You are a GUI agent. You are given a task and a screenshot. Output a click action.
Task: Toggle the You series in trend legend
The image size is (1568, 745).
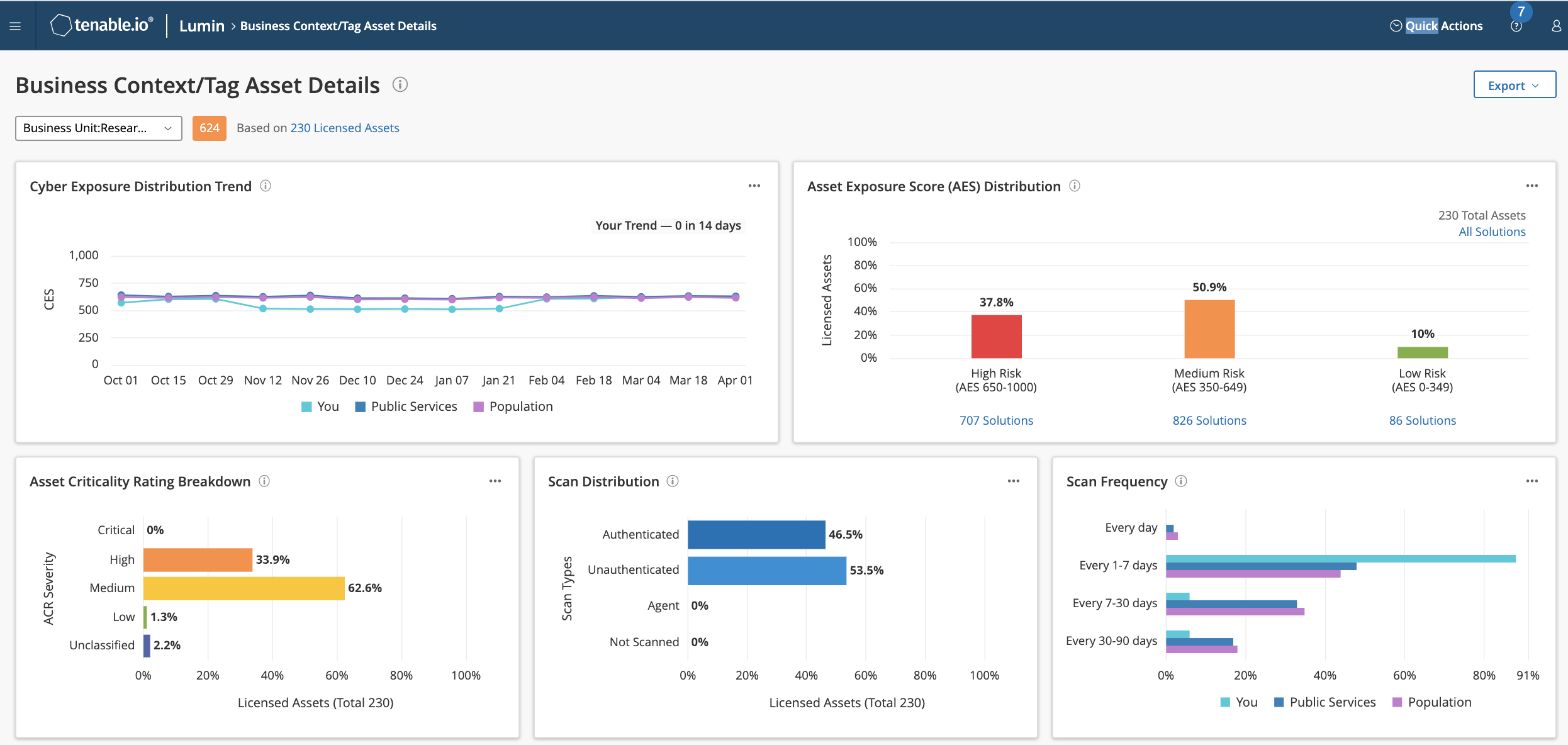tap(320, 406)
